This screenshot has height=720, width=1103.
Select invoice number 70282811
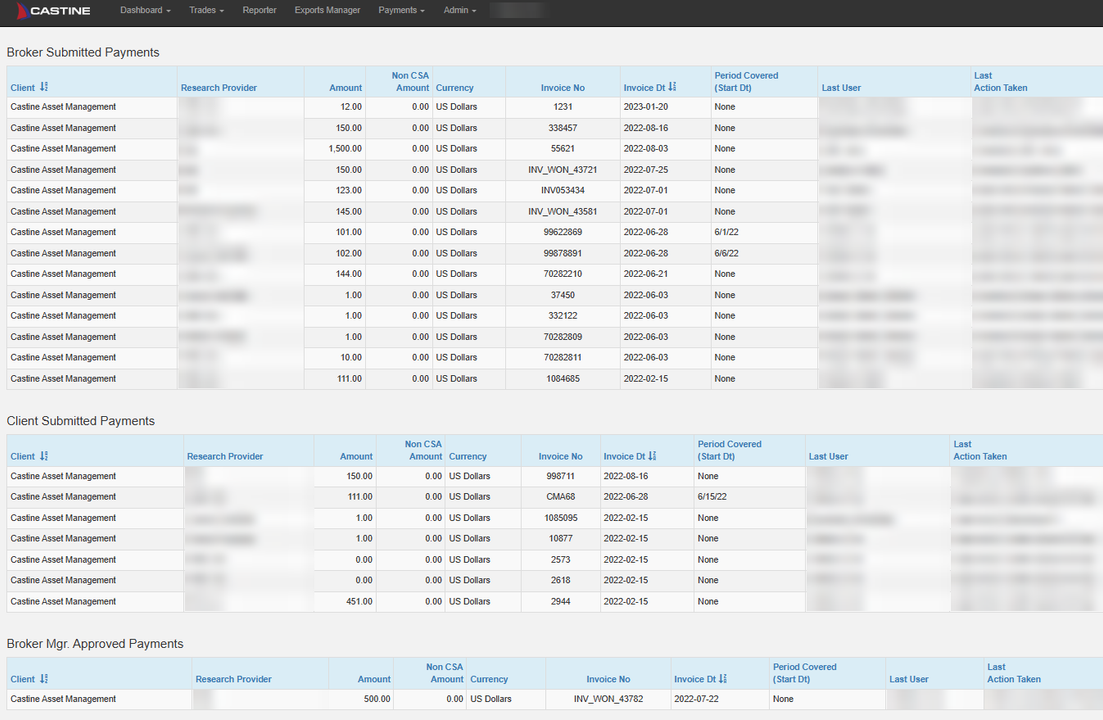(x=563, y=358)
